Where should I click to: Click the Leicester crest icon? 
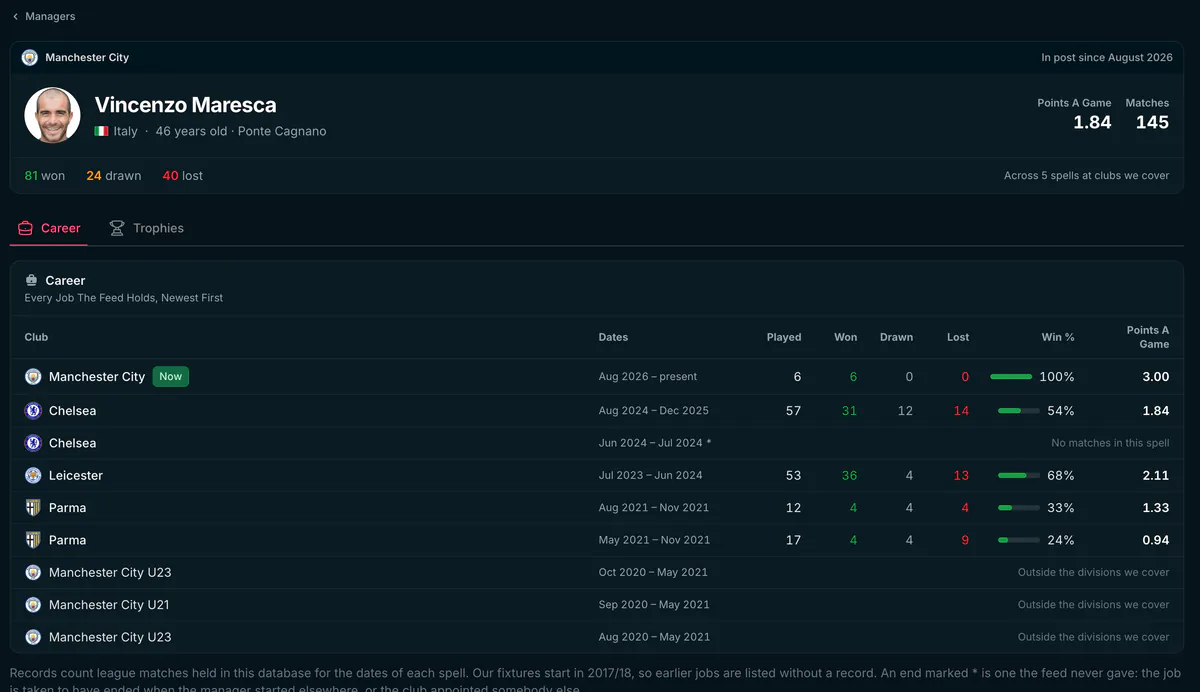(x=33, y=475)
